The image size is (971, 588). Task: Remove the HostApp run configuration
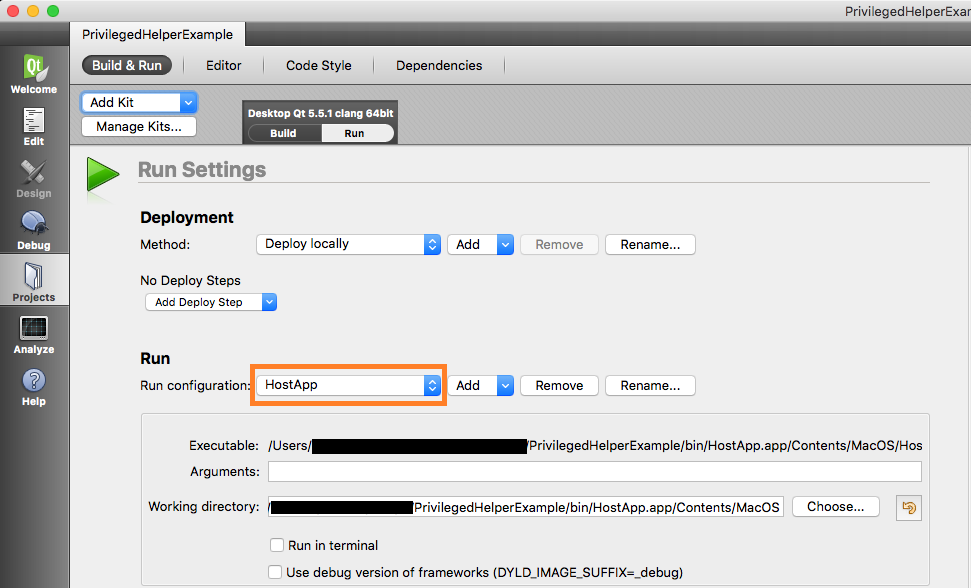pyautogui.click(x=559, y=386)
